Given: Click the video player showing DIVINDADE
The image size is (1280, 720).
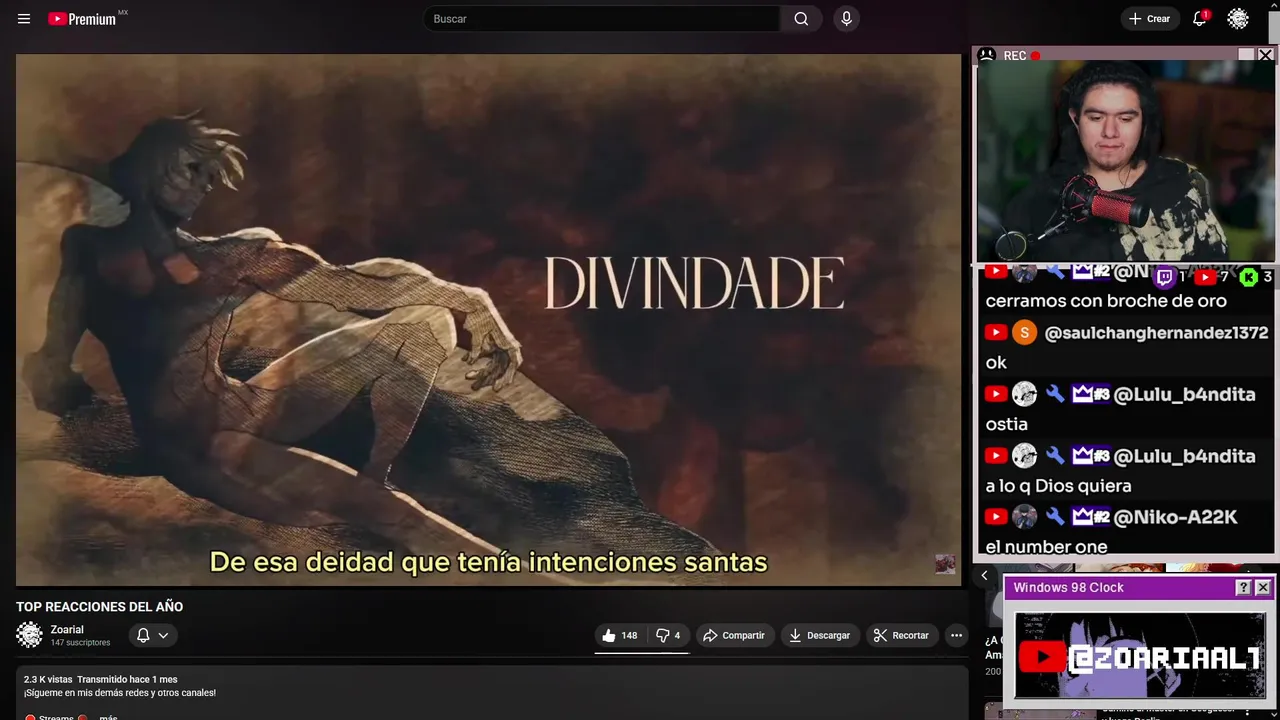Looking at the screenshot, I should (x=488, y=320).
